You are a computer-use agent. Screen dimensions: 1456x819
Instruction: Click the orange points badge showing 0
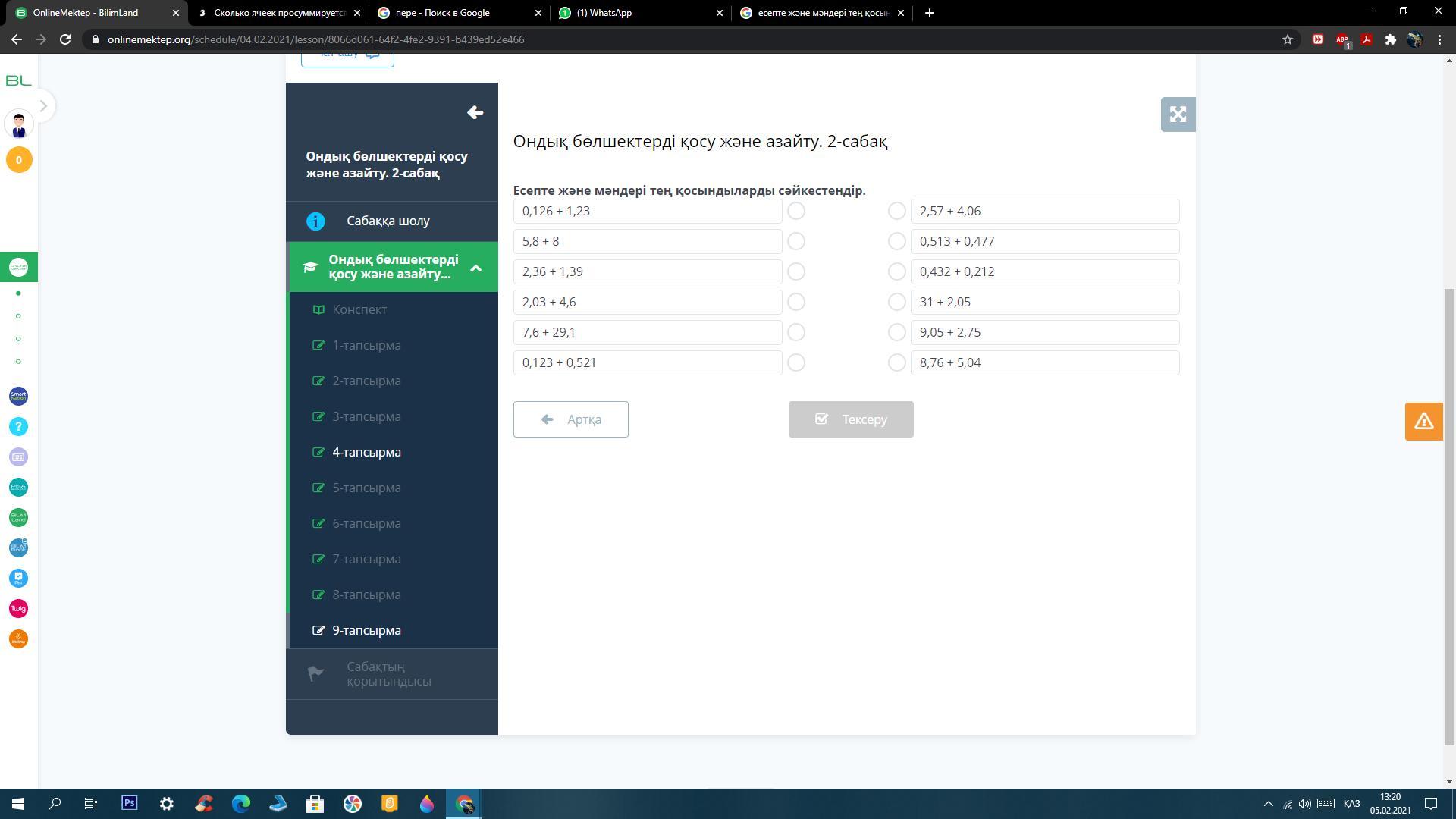[x=19, y=160]
